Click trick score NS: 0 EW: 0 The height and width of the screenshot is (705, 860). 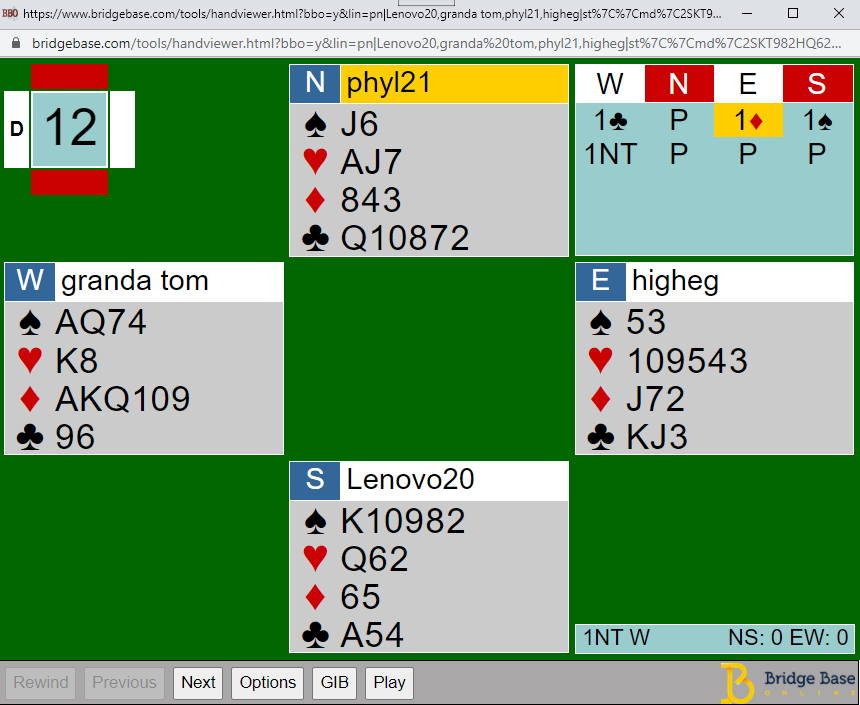pyautogui.click(x=788, y=638)
